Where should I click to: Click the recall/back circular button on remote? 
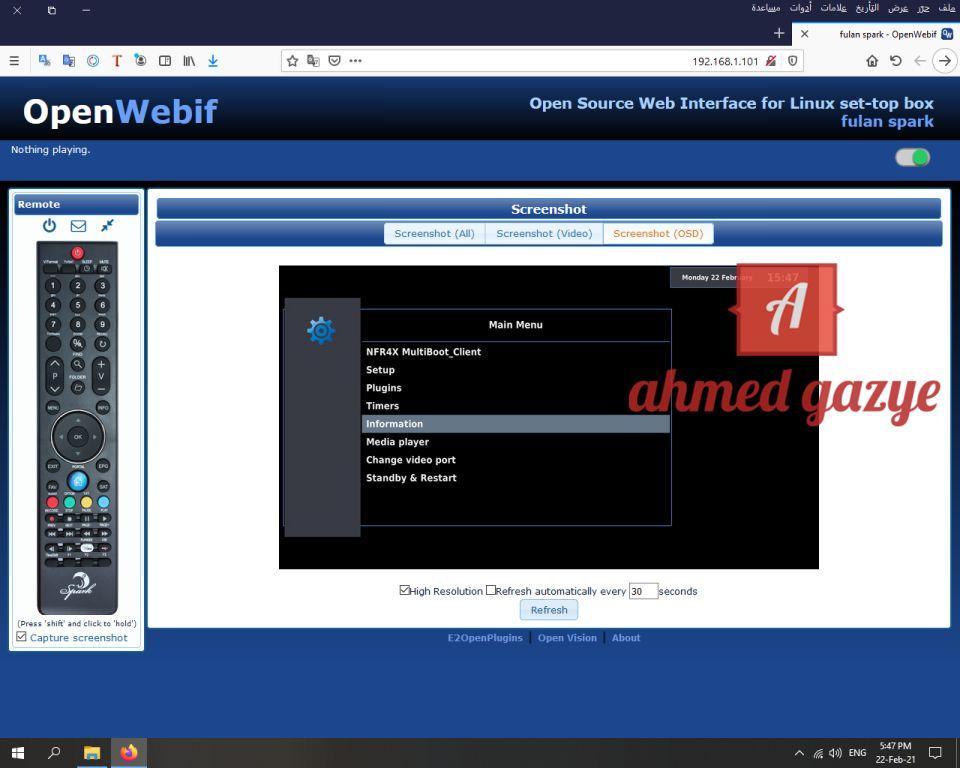[x=102, y=344]
